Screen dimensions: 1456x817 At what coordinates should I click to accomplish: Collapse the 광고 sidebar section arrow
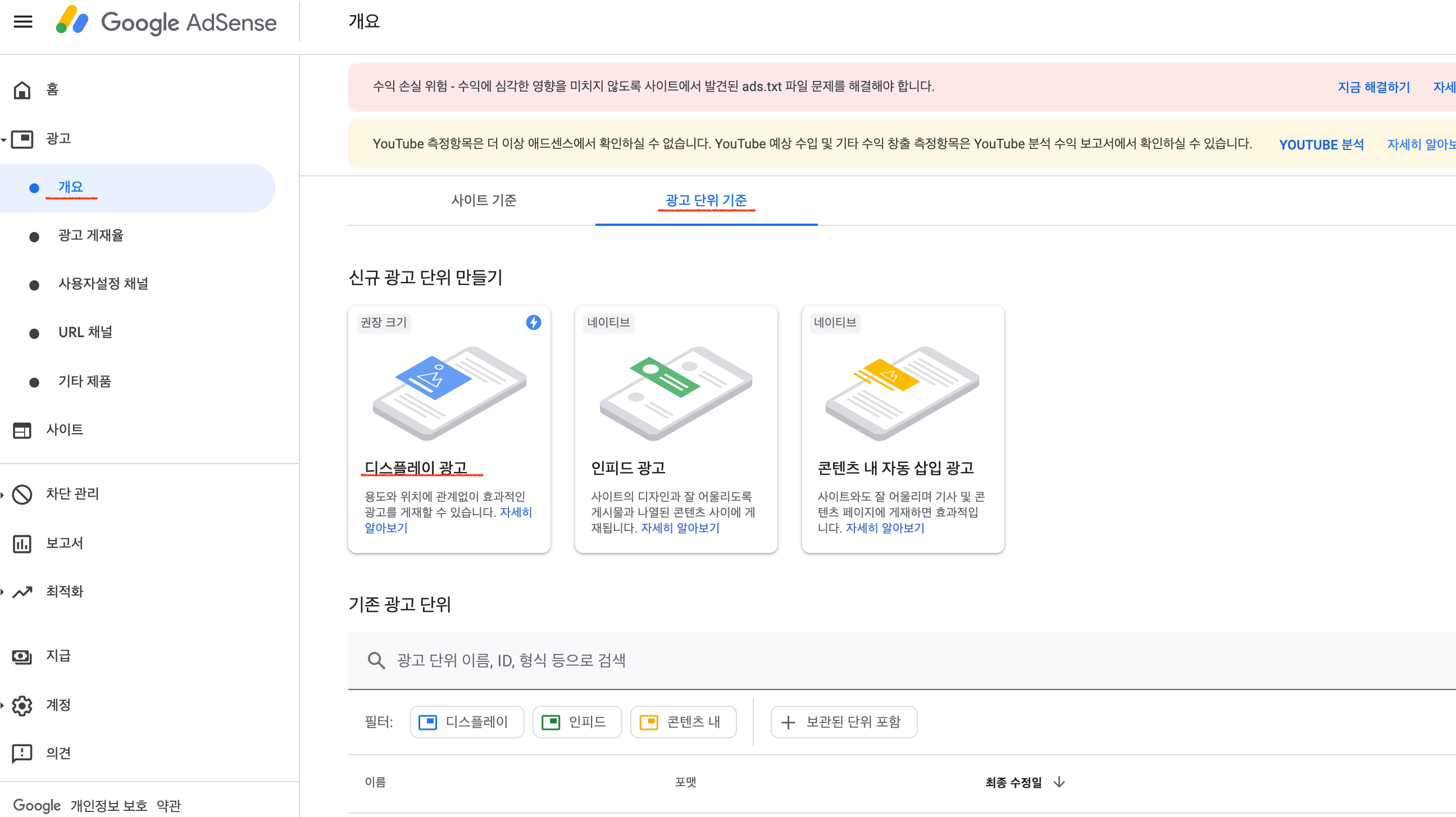pos(4,139)
